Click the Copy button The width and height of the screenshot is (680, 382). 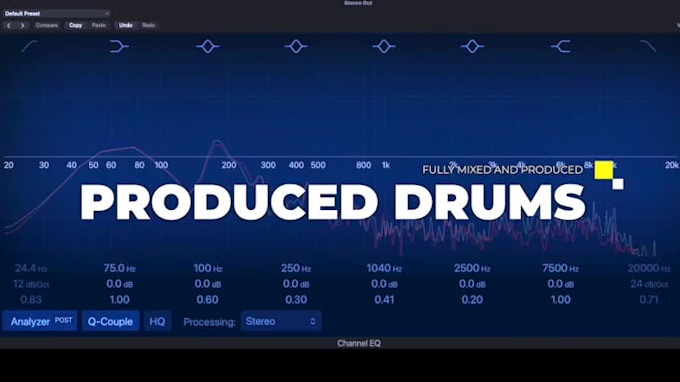(75, 26)
